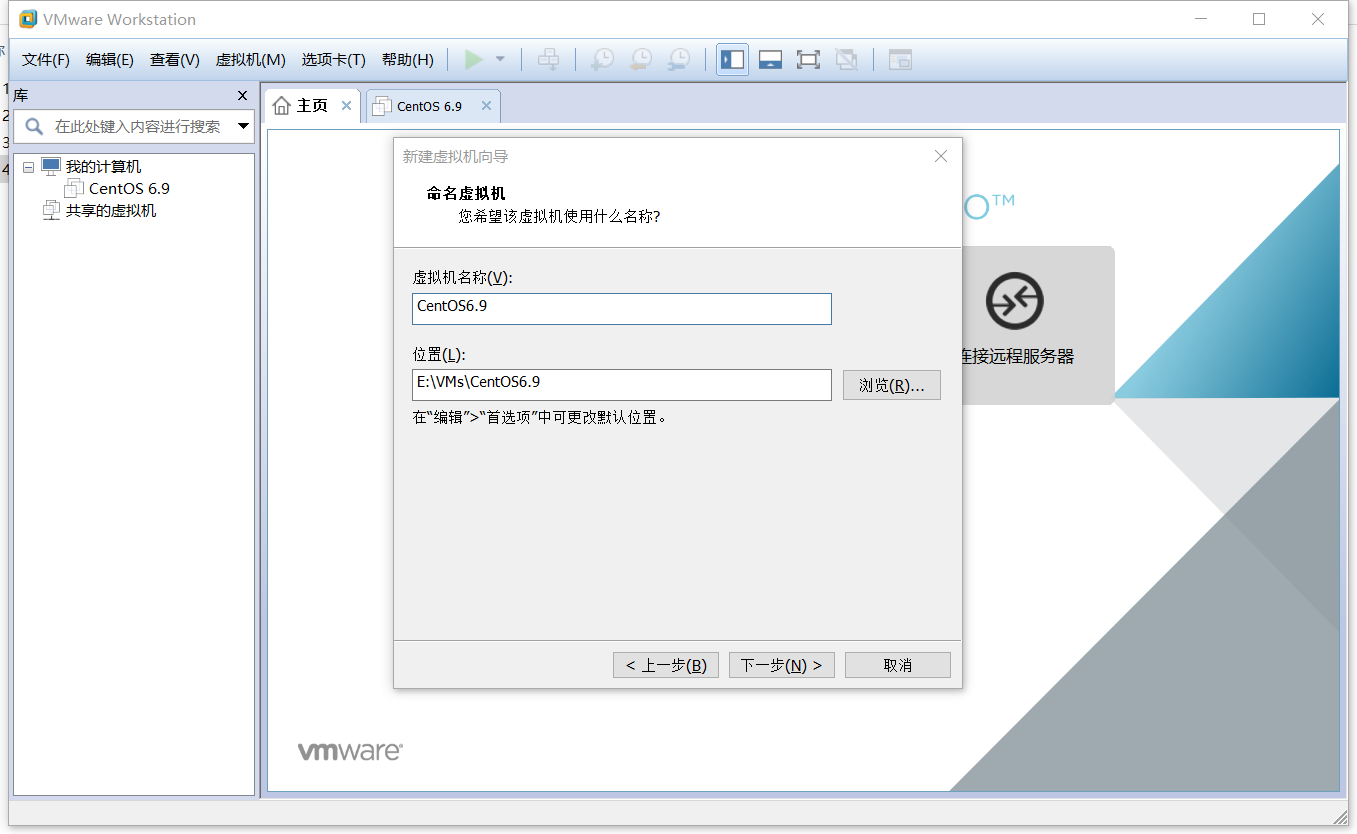Click the 位置 path text field
This screenshot has height=834, width=1357.
point(622,385)
